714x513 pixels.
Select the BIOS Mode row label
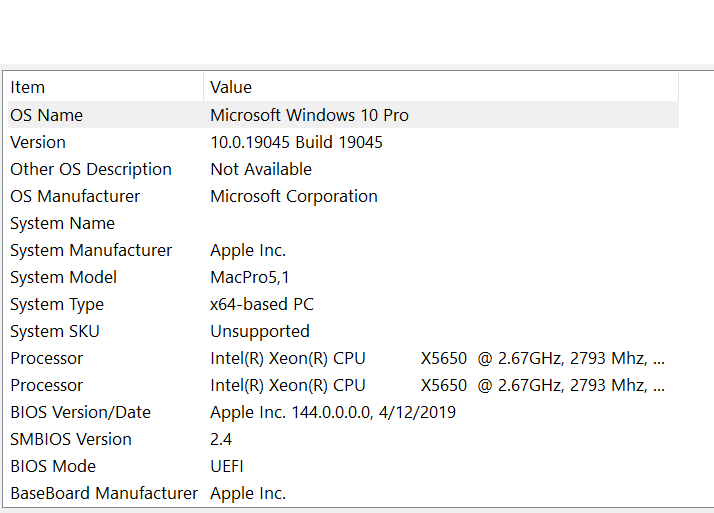click(53, 466)
